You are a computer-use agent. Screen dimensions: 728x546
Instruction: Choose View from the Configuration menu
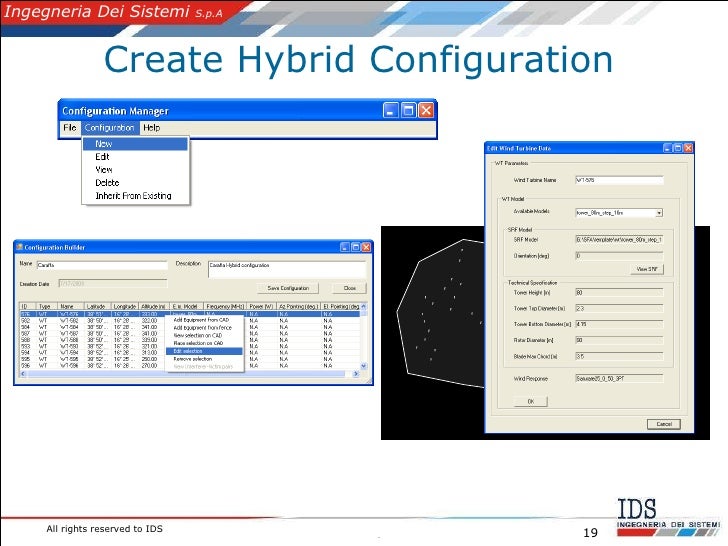pyautogui.click(x=135, y=170)
